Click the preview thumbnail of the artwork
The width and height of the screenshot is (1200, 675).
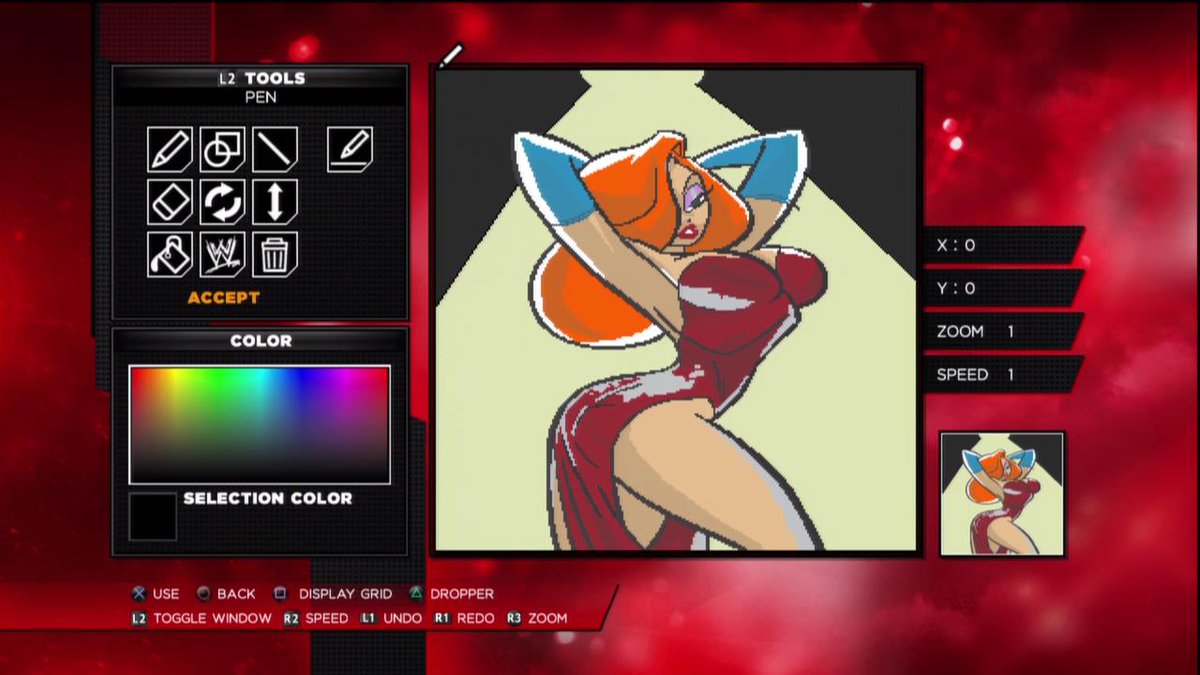click(x=1003, y=494)
